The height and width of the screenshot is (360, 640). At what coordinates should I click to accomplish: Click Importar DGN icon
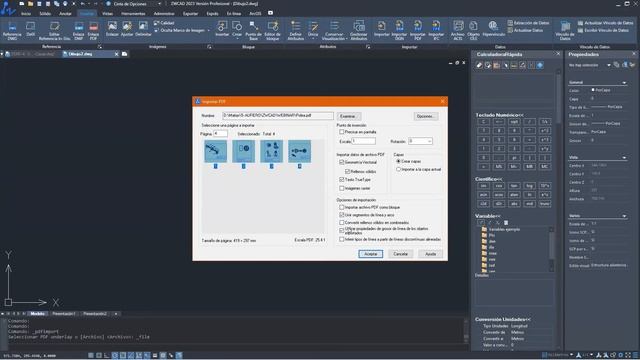[x=399, y=31]
